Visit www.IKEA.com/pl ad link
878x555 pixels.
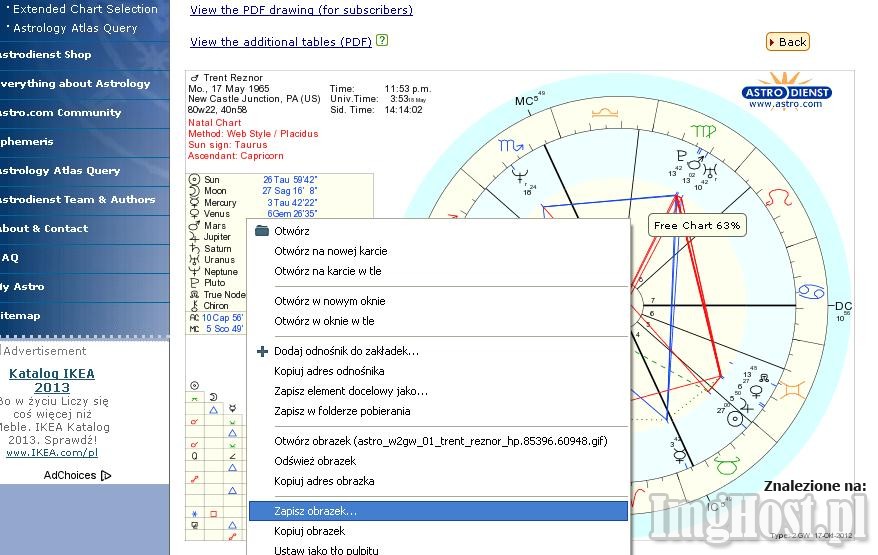click(52, 453)
